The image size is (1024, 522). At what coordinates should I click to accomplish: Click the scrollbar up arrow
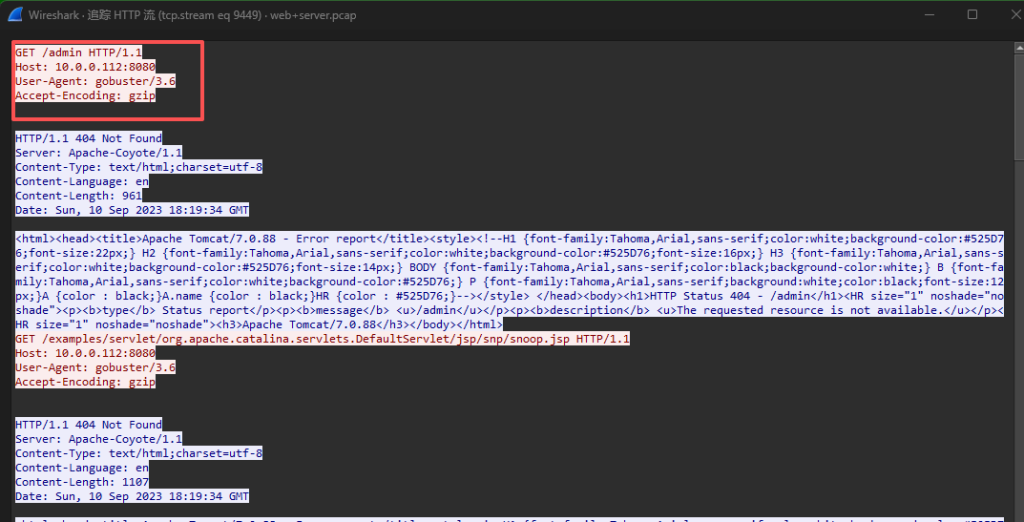[x=1016, y=47]
